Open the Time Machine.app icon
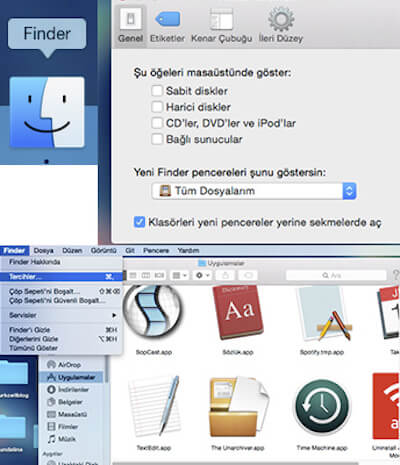 click(x=322, y=407)
